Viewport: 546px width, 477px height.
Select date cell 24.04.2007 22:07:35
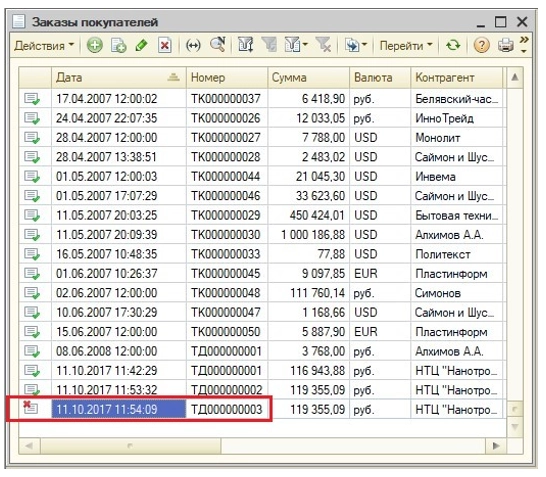(x=119, y=118)
